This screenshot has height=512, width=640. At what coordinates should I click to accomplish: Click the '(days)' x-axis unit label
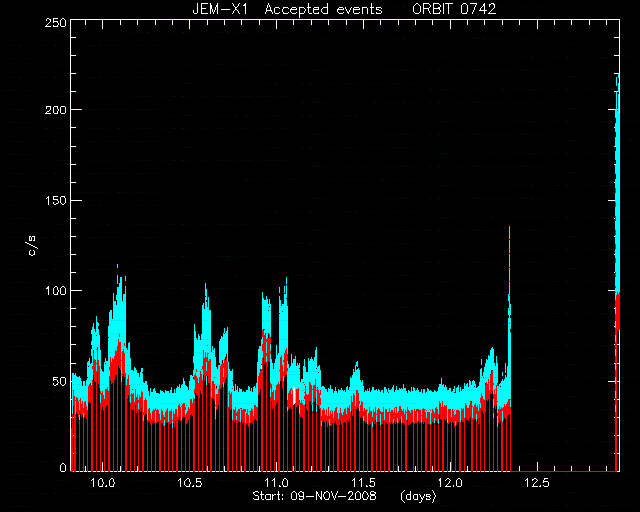pyautogui.click(x=418, y=496)
